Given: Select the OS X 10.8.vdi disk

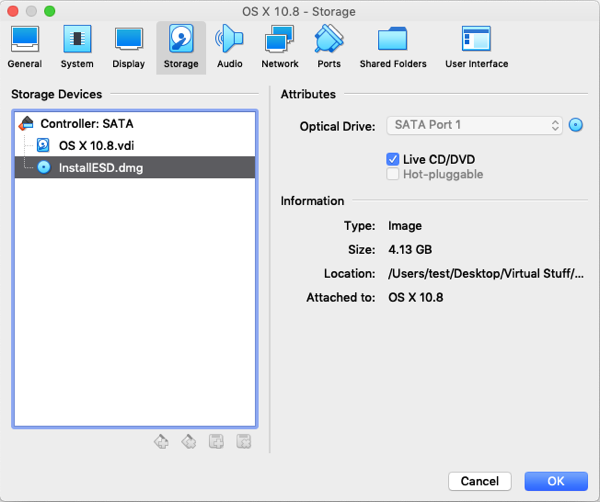Looking at the screenshot, I should (135, 145).
